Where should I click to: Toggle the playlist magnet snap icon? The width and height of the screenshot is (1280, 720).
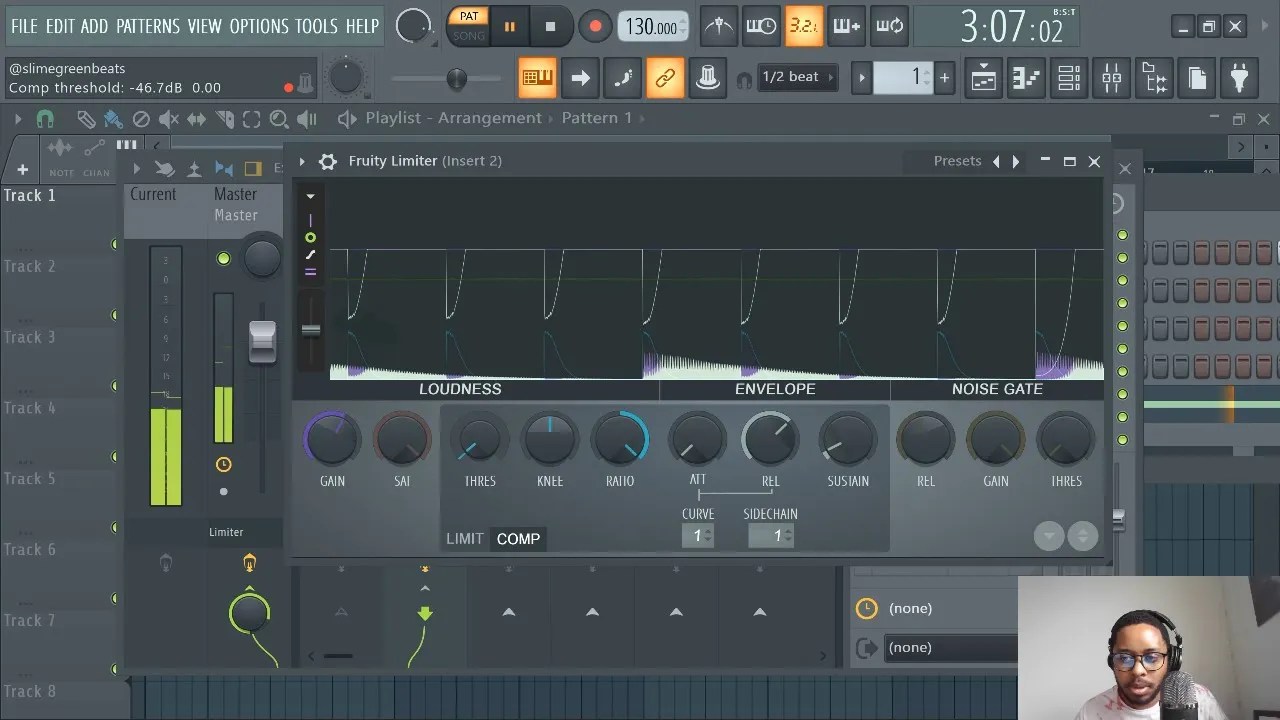pyautogui.click(x=45, y=119)
